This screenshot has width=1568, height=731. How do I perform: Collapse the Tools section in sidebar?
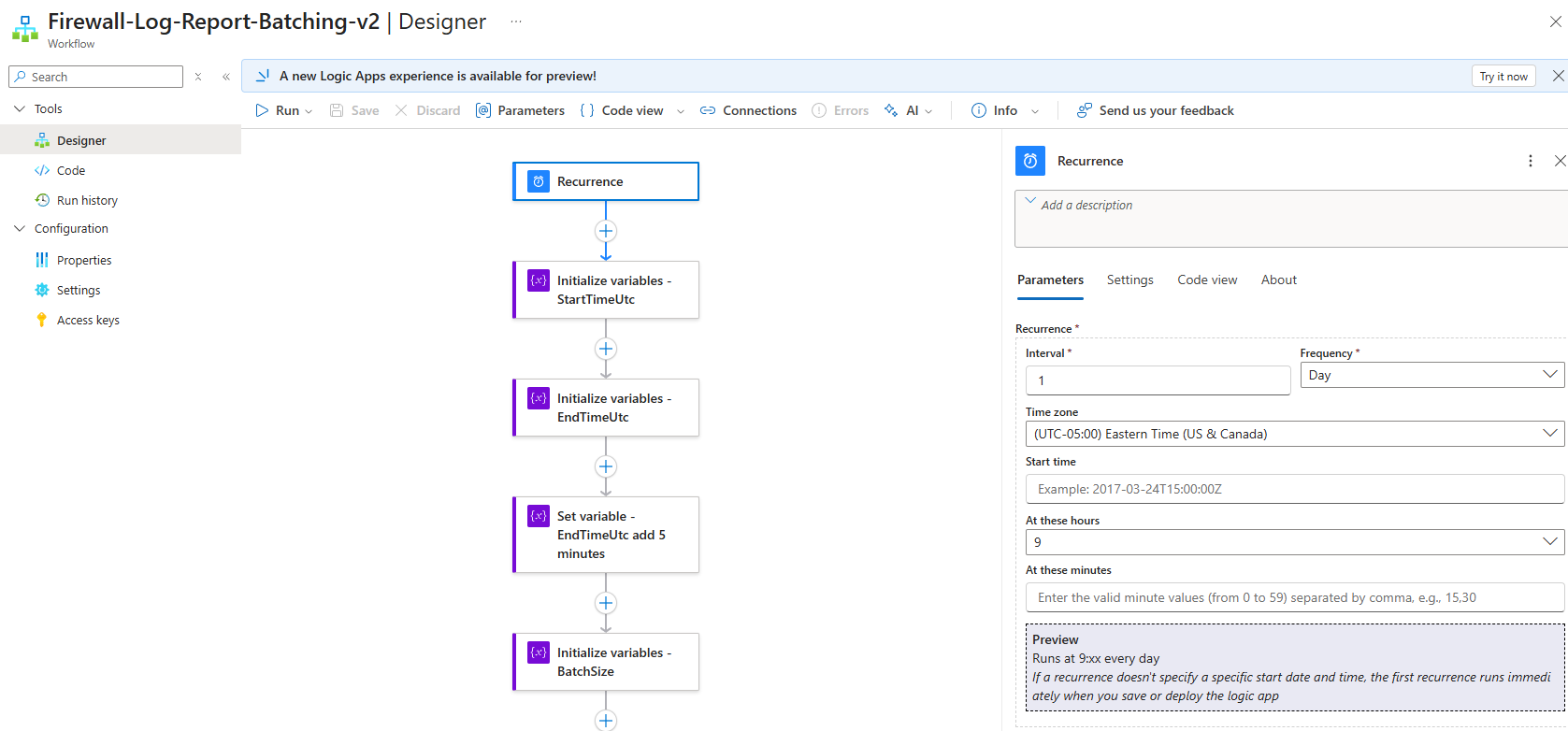[20, 108]
